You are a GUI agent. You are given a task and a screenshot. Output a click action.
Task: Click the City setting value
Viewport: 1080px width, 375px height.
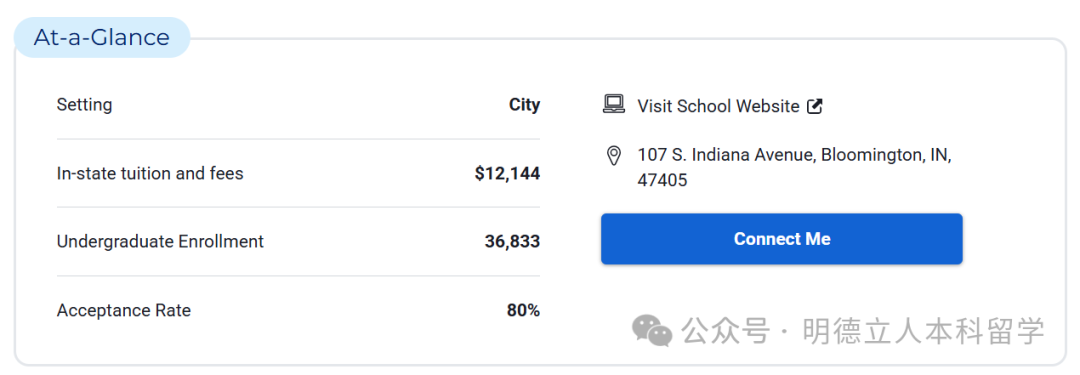point(524,105)
